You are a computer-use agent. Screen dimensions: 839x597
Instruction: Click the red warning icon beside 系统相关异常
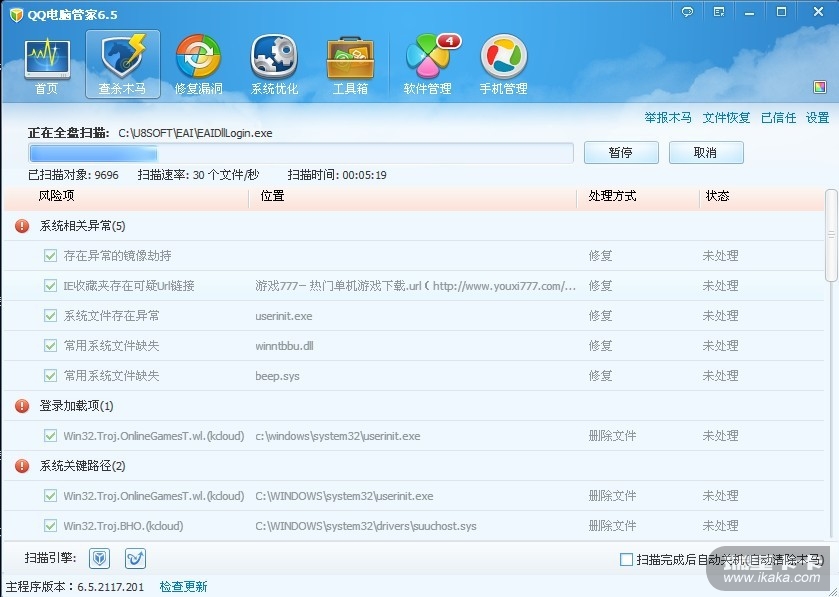point(22,226)
